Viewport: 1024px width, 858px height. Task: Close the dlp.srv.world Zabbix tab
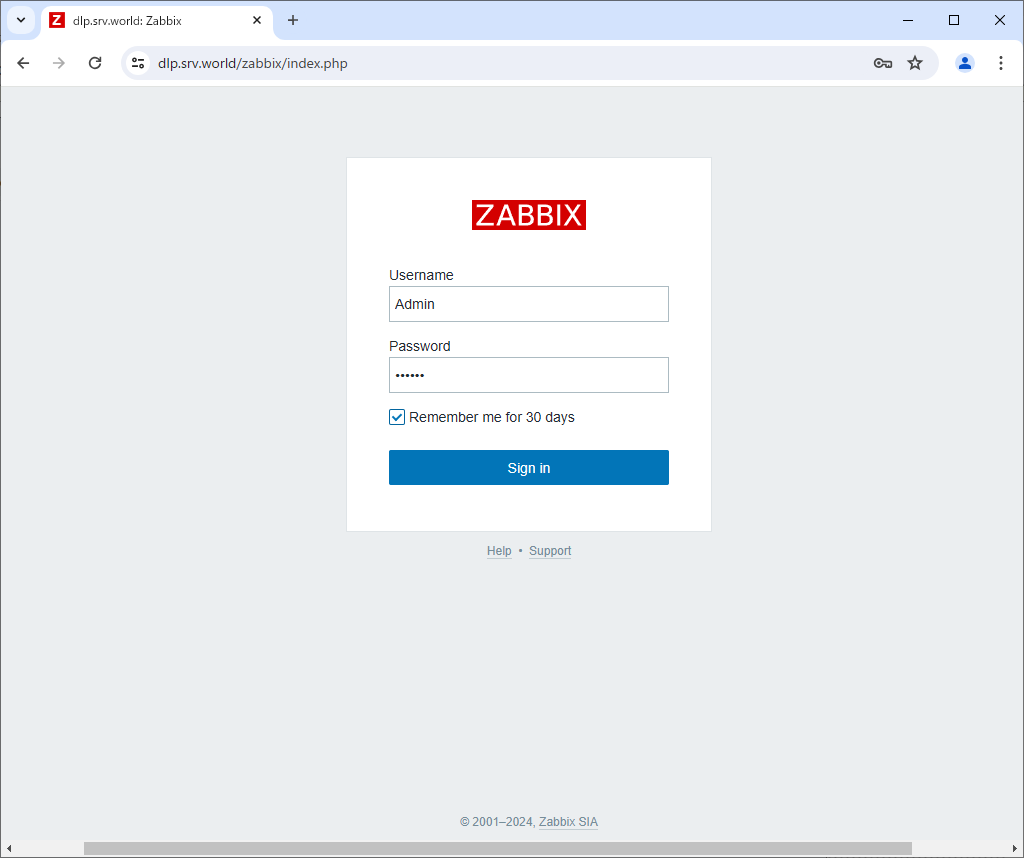point(257,20)
